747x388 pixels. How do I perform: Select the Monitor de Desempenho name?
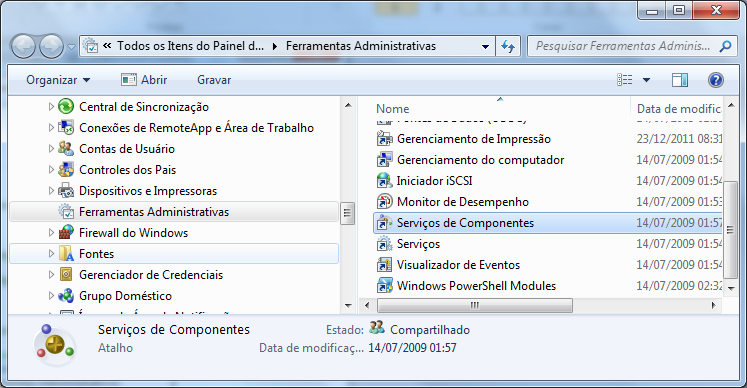click(463, 202)
